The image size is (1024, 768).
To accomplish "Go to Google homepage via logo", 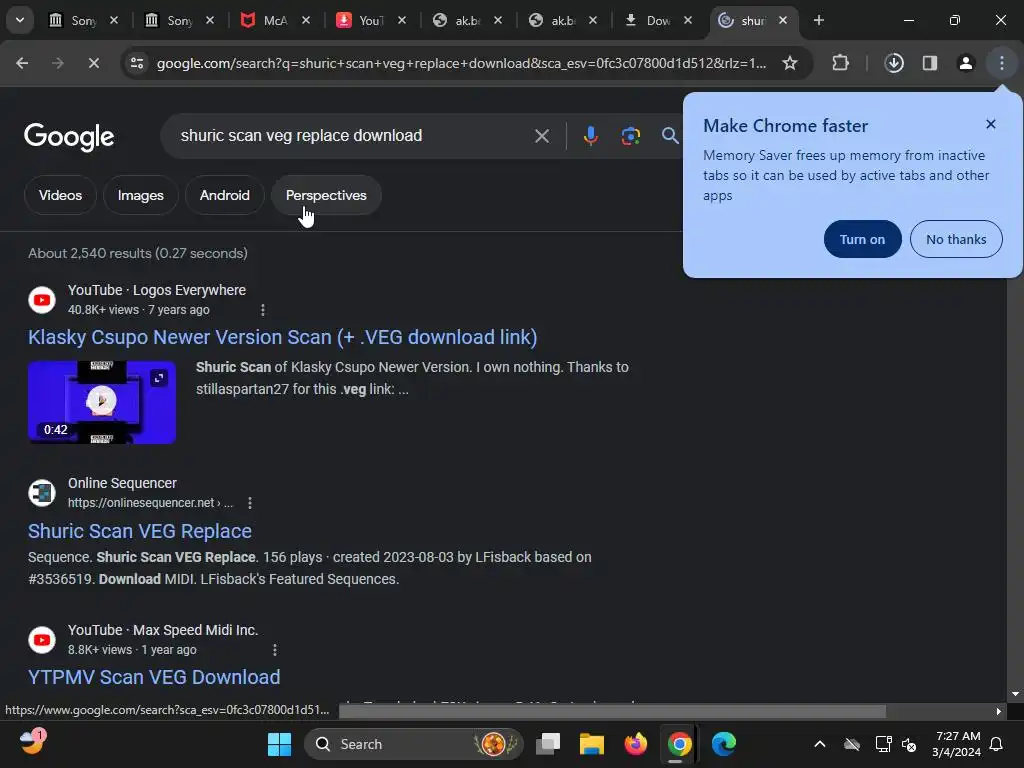I will click(69, 136).
